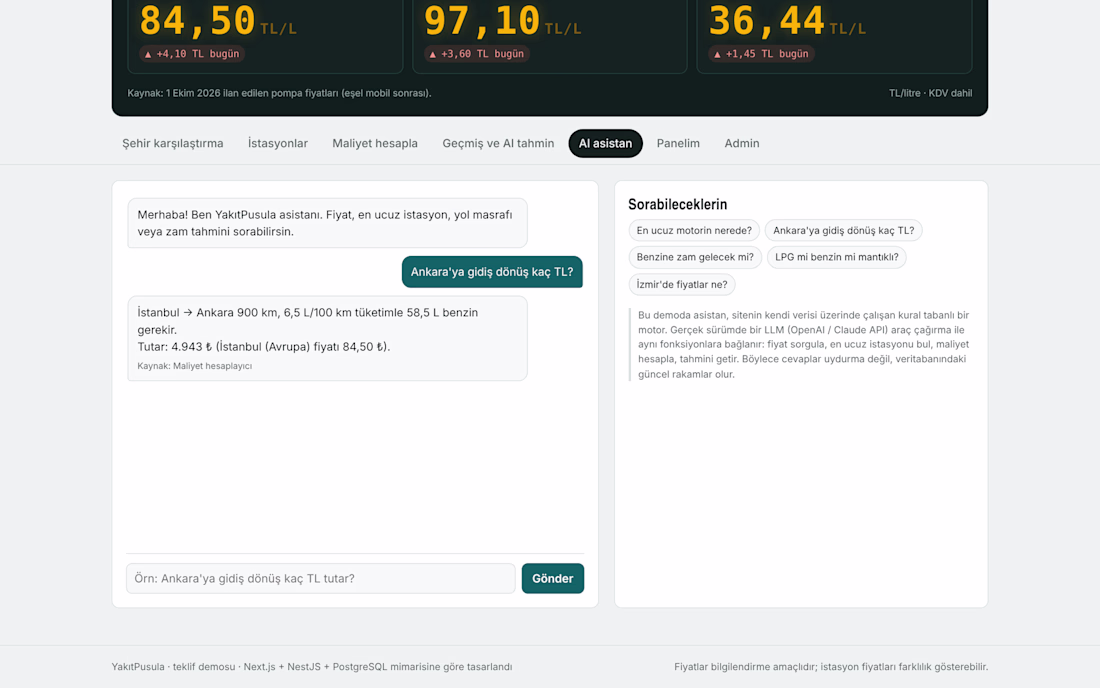Choose the 'En ucuz motorin nerede?' suggestion
Screen dimensions: 1100x688
point(694,230)
